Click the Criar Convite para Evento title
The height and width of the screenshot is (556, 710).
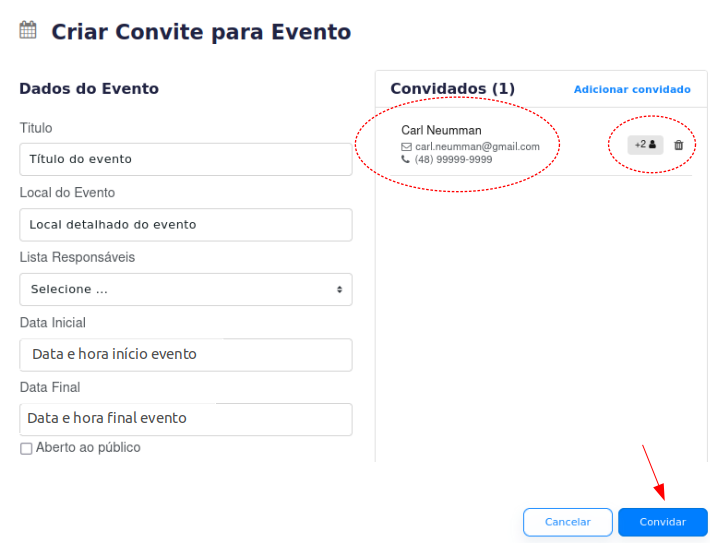201,32
